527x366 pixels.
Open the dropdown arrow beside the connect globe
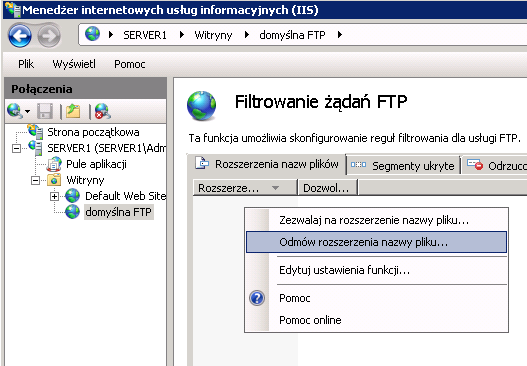28,111
